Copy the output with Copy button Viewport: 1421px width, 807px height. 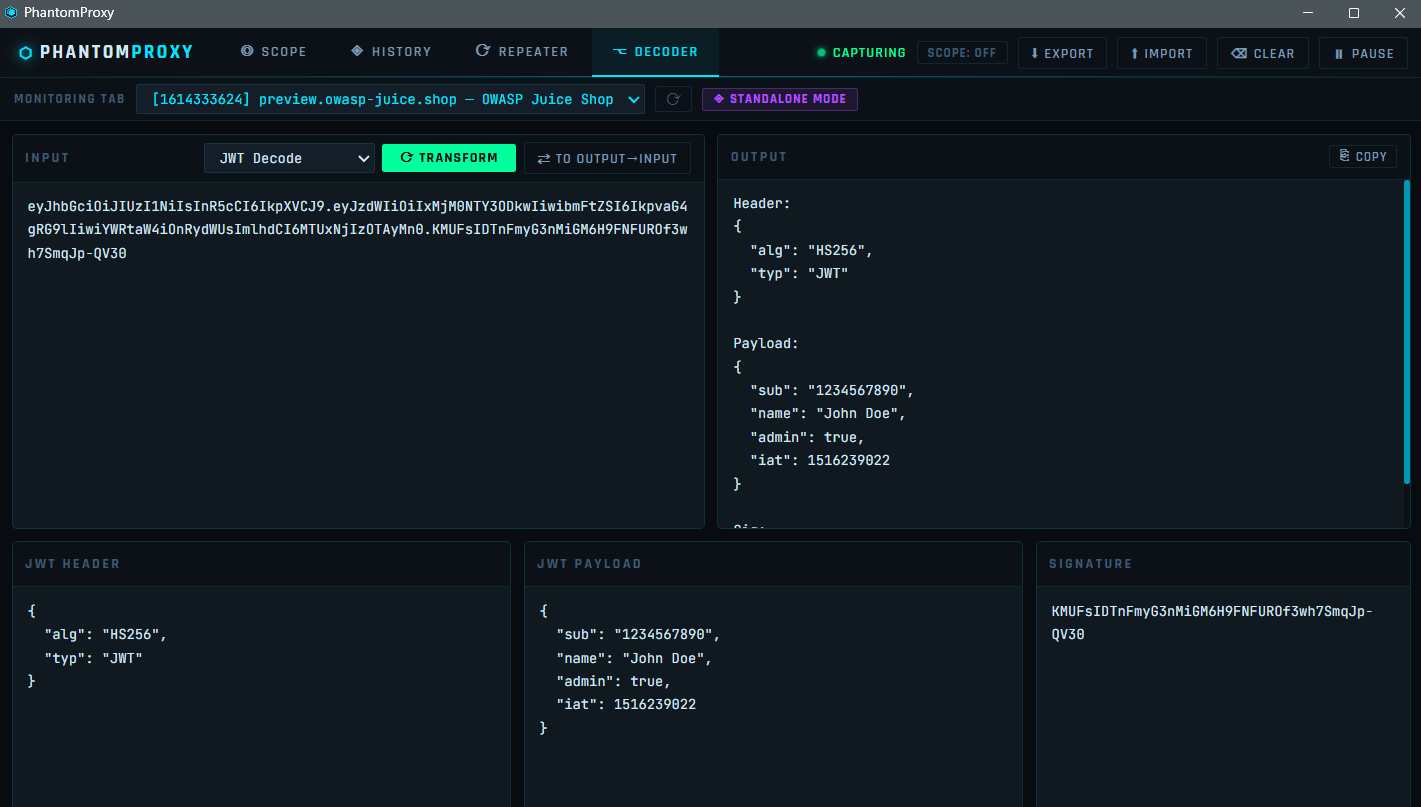(x=1363, y=156)
